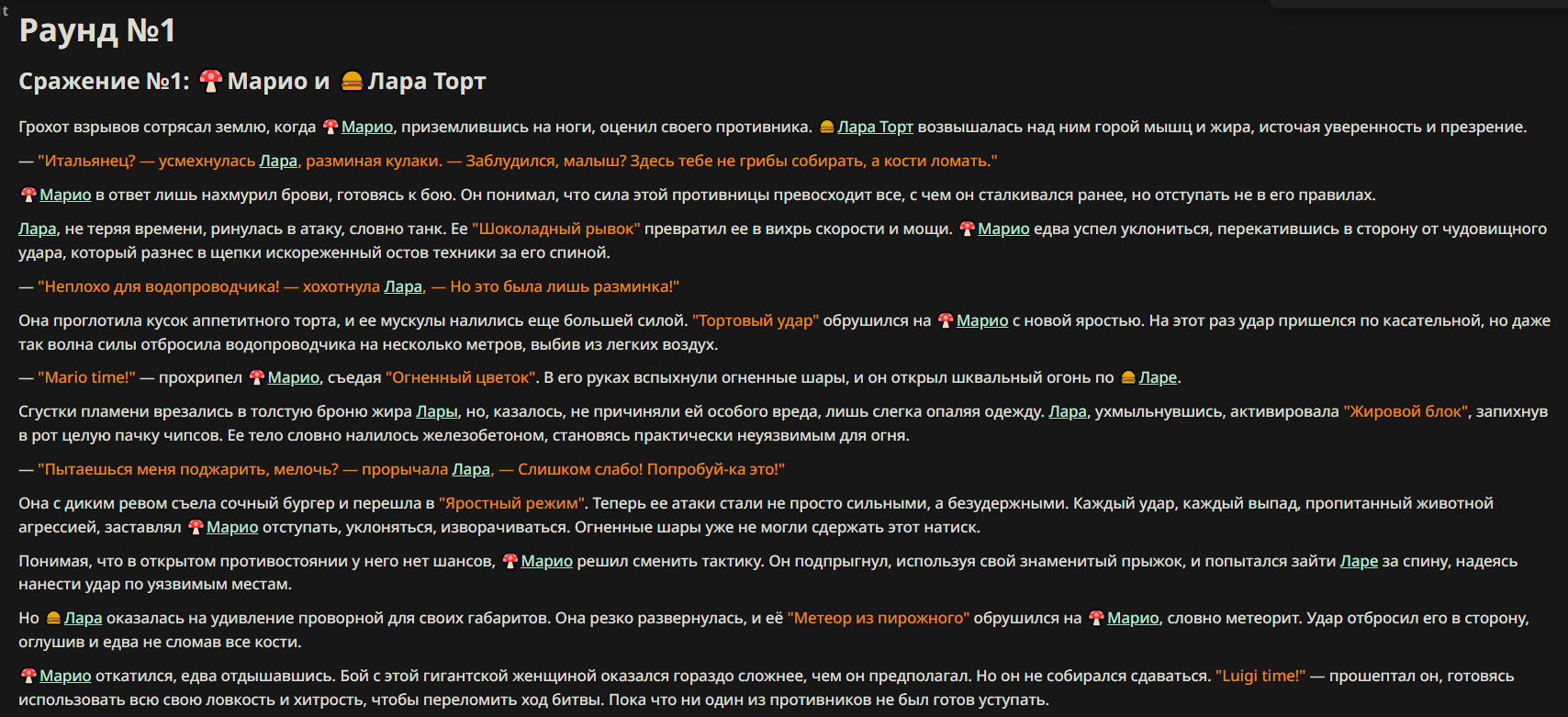Click burger icon before 'Лара Торт возвышалась'
Viewport: 1568px width, 717px height.
pos(826,128)
